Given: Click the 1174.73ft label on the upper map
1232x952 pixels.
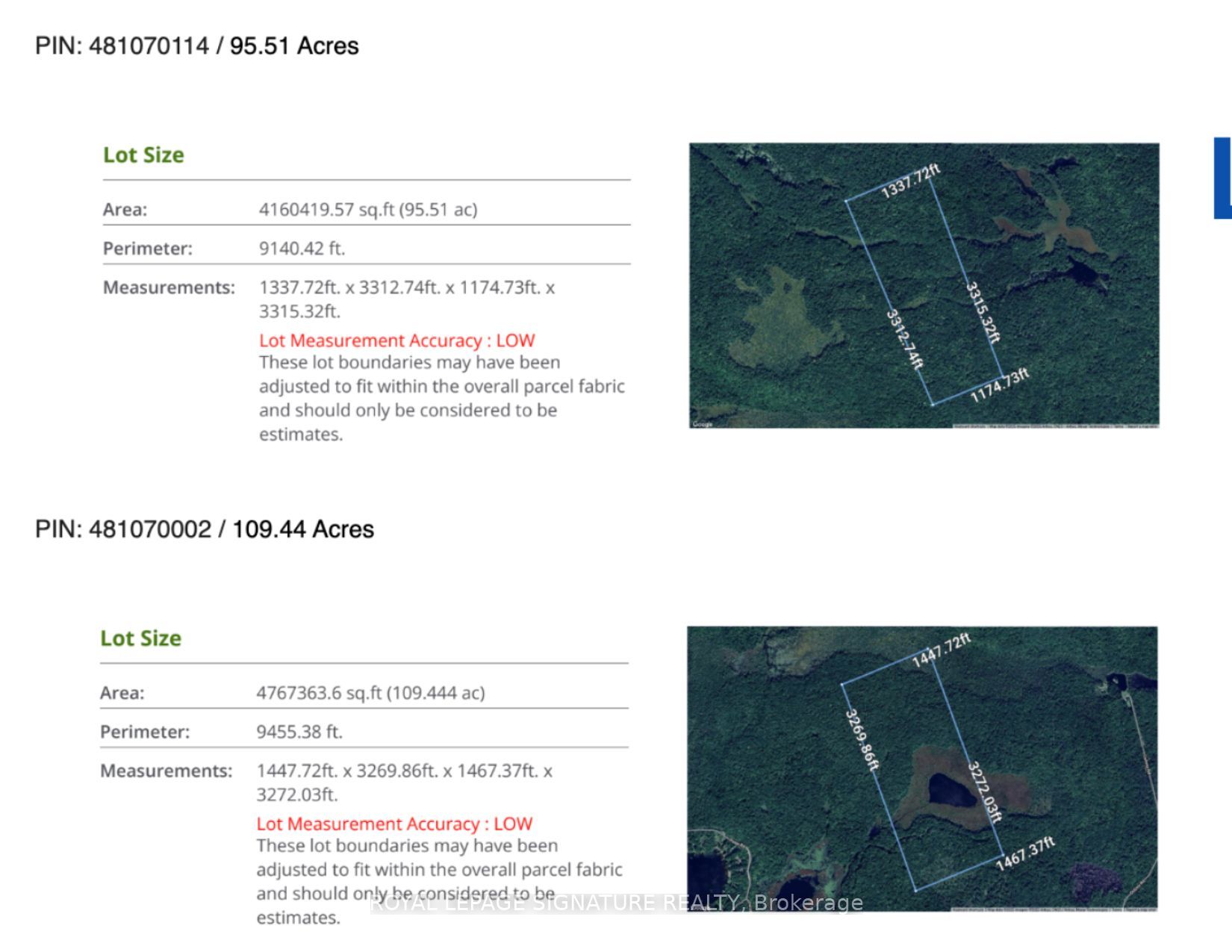Looking at the screenshot, I should pyautogui.click(x=999, y=385).
